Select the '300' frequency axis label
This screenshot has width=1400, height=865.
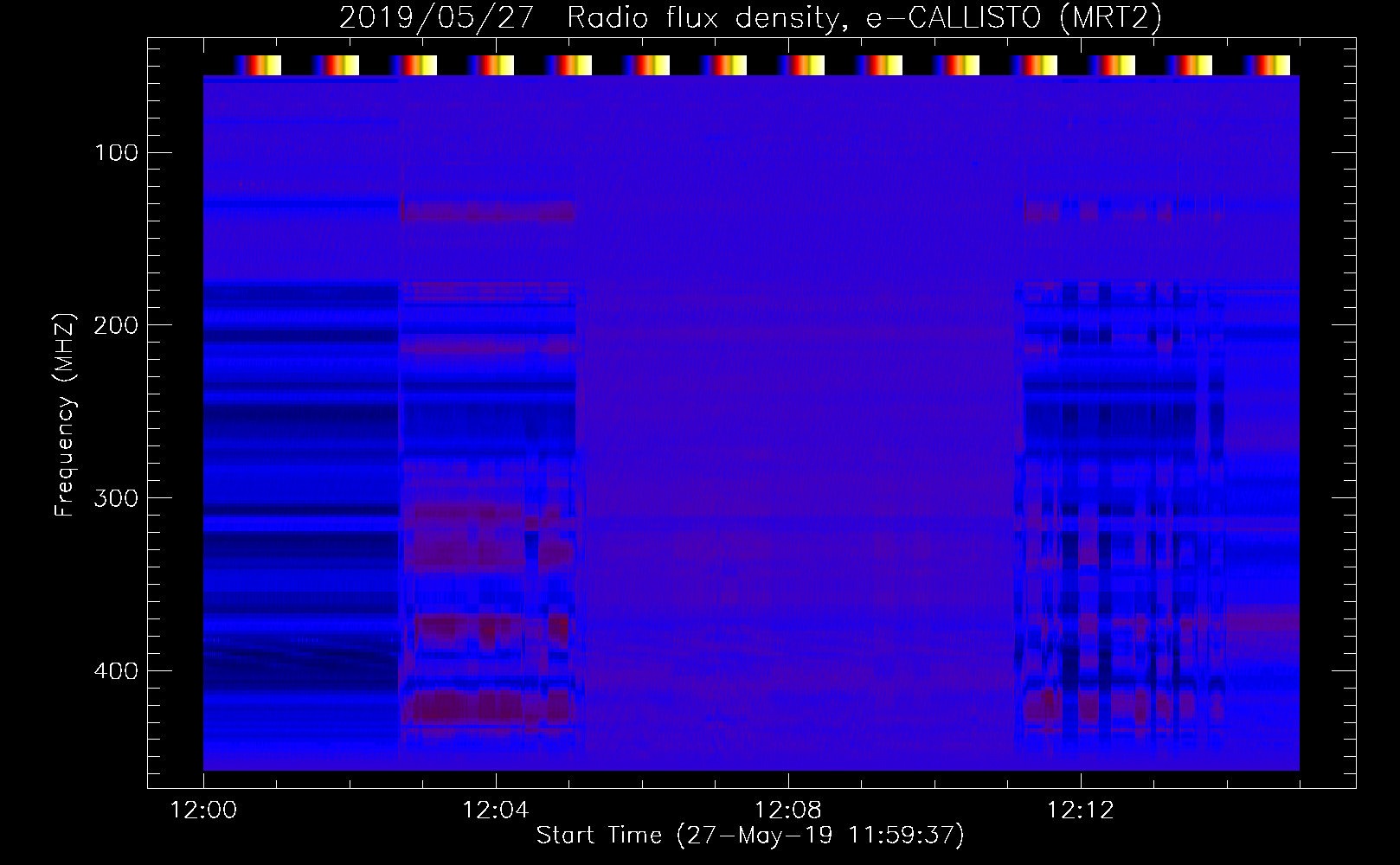(116, 499)
